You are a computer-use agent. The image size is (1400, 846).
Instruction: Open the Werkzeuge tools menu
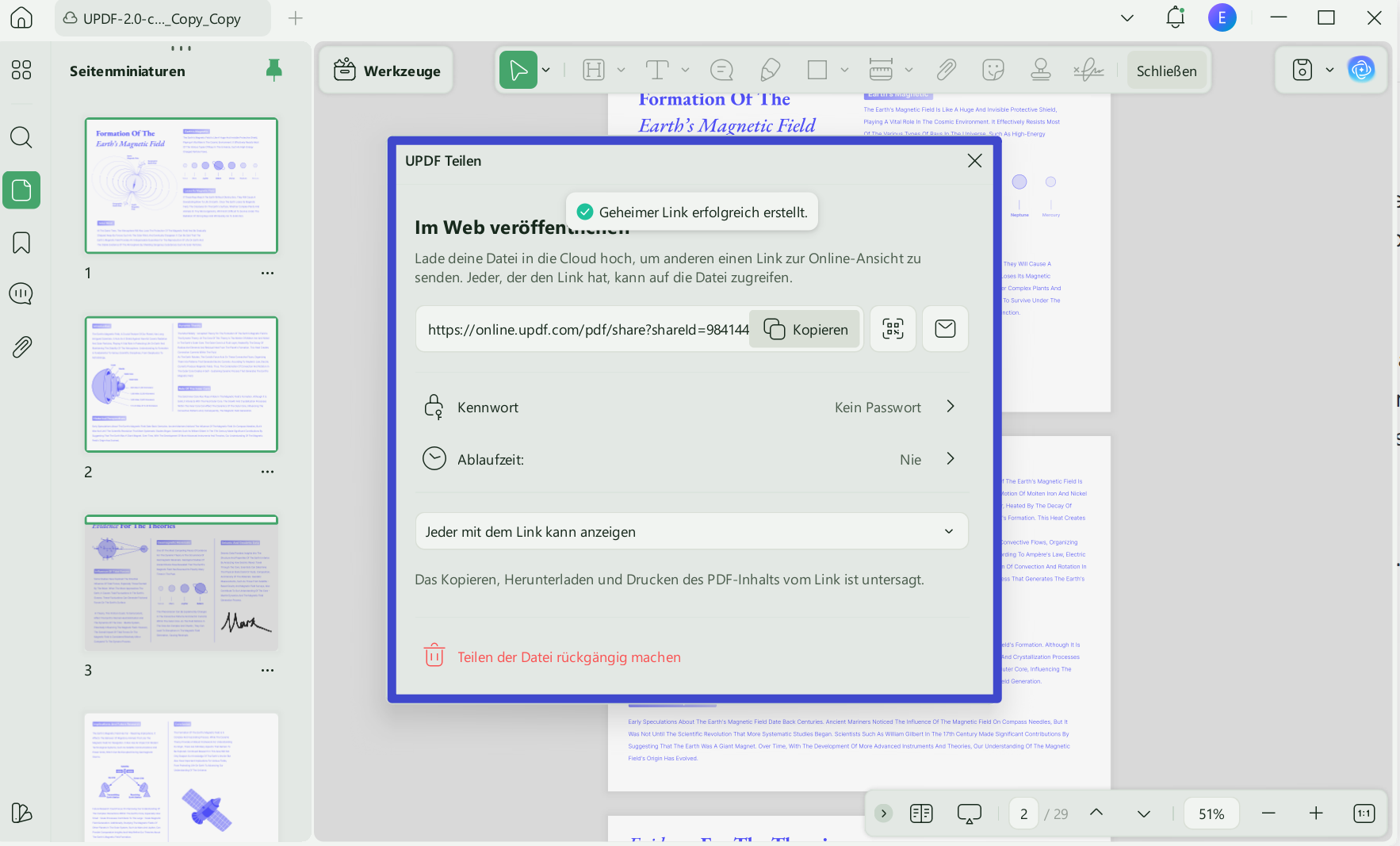(x=387, y=71)
